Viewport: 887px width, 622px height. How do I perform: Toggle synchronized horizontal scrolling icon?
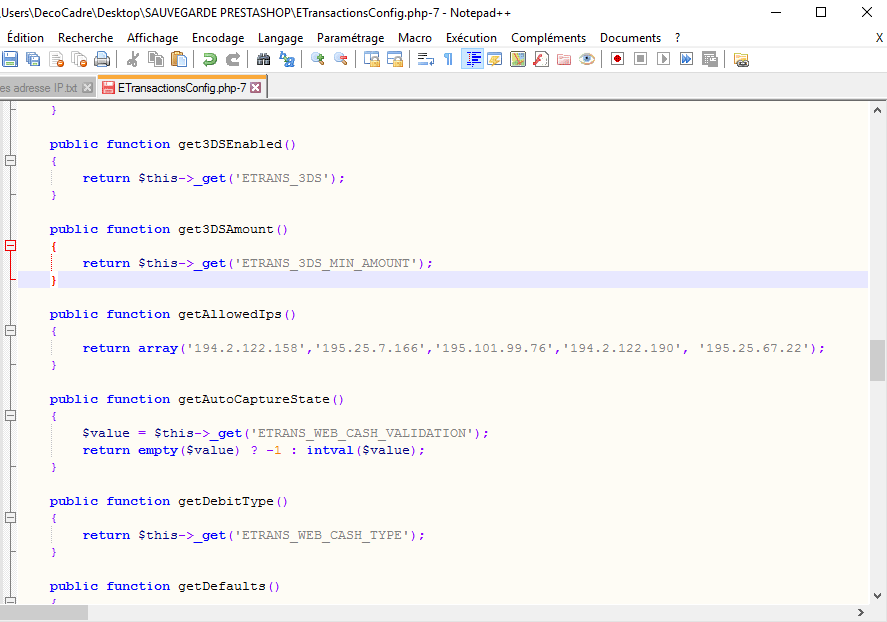tap(394, 59)
